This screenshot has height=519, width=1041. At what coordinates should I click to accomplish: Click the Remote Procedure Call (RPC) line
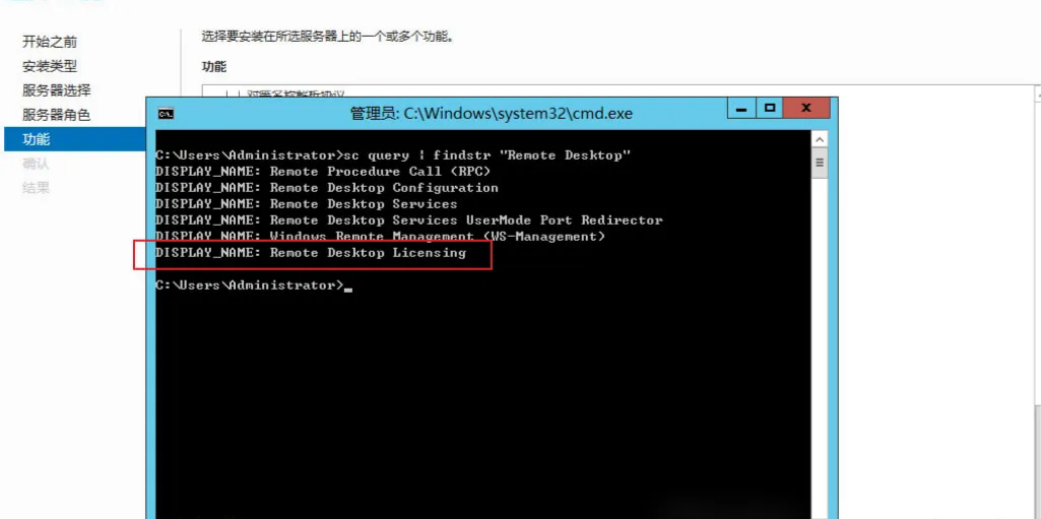point(323,171)
